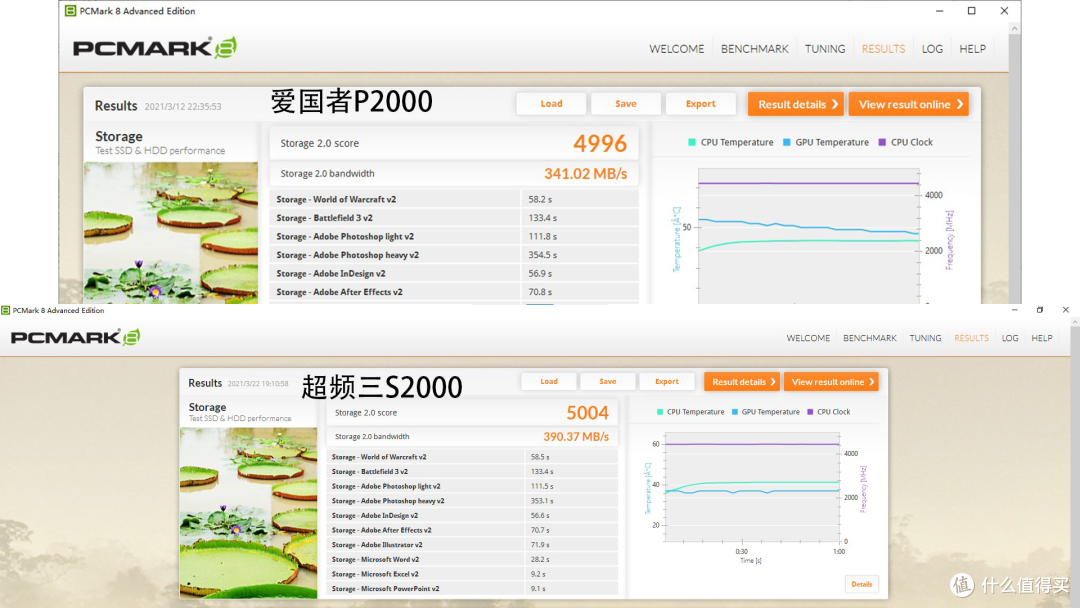Click CPU Clock legend swatch in bottom chart

(810, 412)
